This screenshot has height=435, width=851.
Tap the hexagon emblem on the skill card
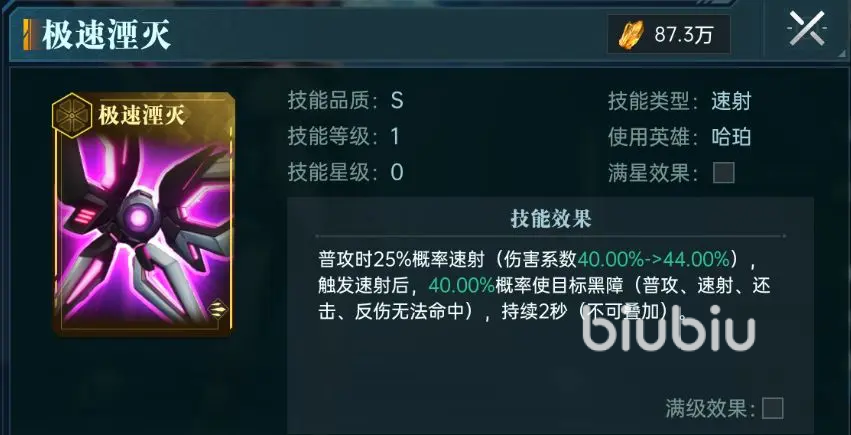(72, 115)
